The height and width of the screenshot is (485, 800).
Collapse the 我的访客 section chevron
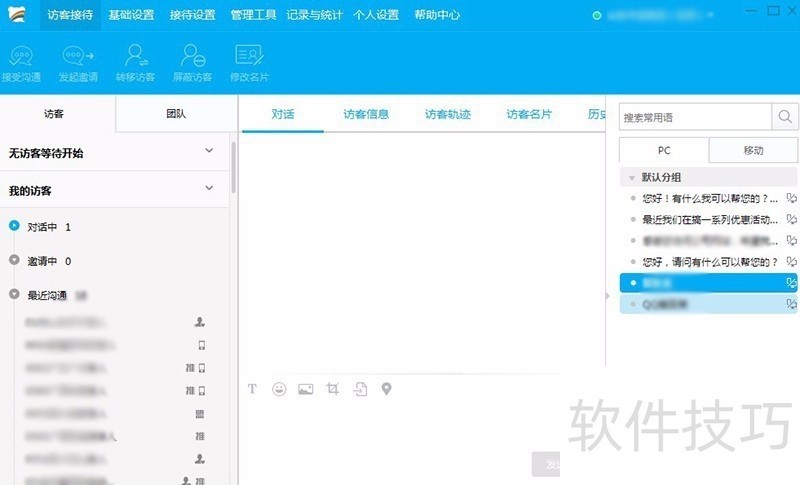point(209,187)
